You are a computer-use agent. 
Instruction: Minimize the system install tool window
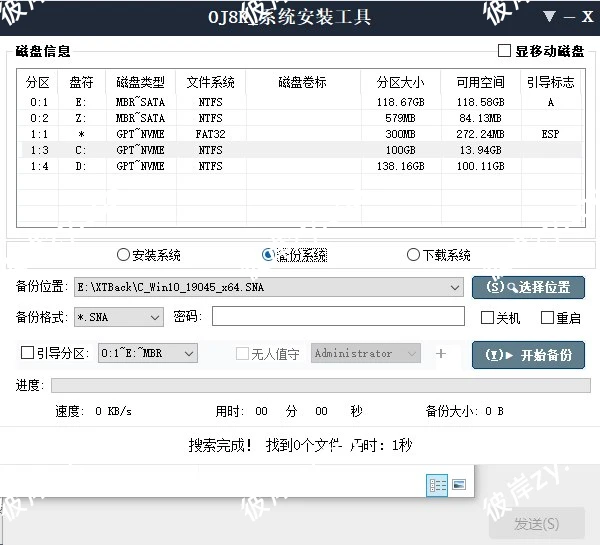569,17
